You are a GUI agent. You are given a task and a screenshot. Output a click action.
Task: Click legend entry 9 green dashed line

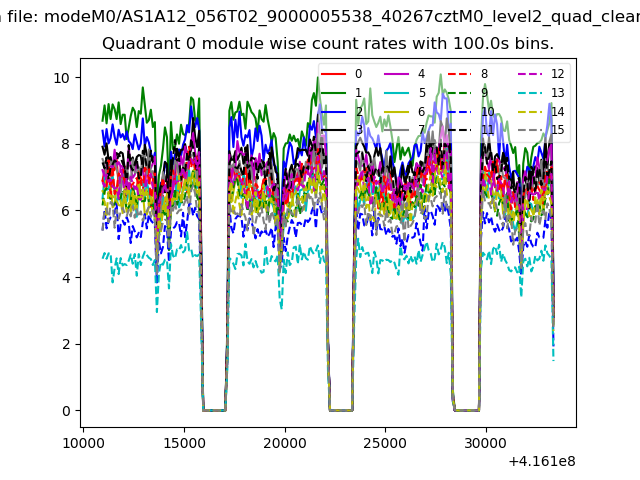click(468, 93)
